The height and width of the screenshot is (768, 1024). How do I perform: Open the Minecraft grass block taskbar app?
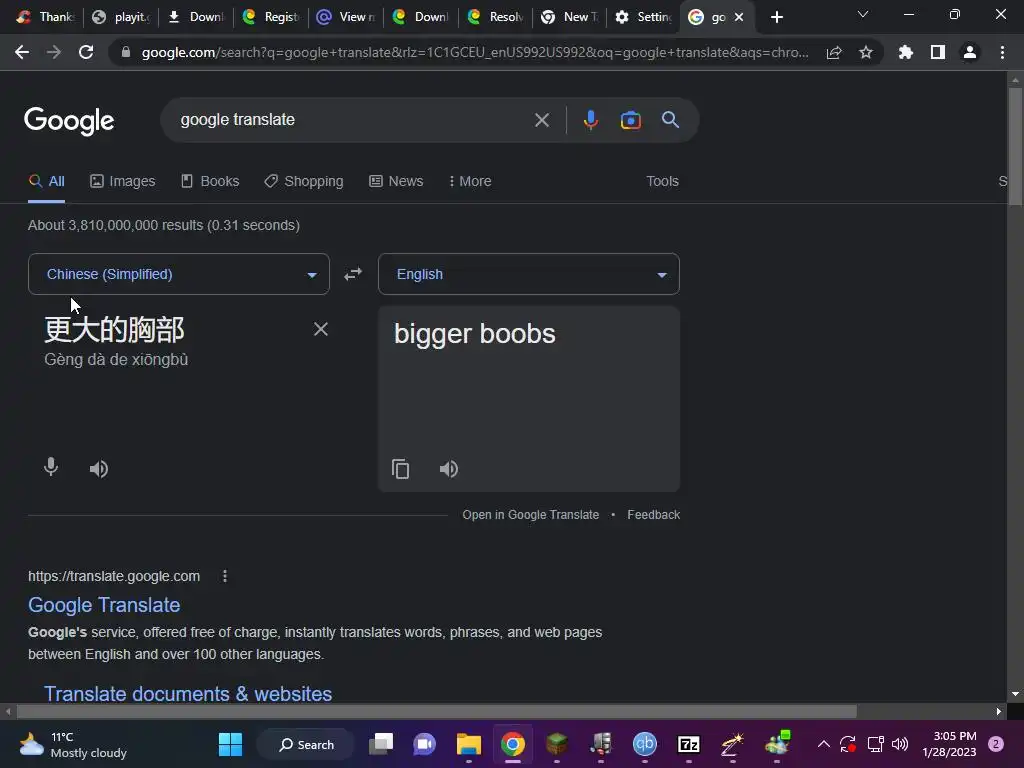pos(556,744)
